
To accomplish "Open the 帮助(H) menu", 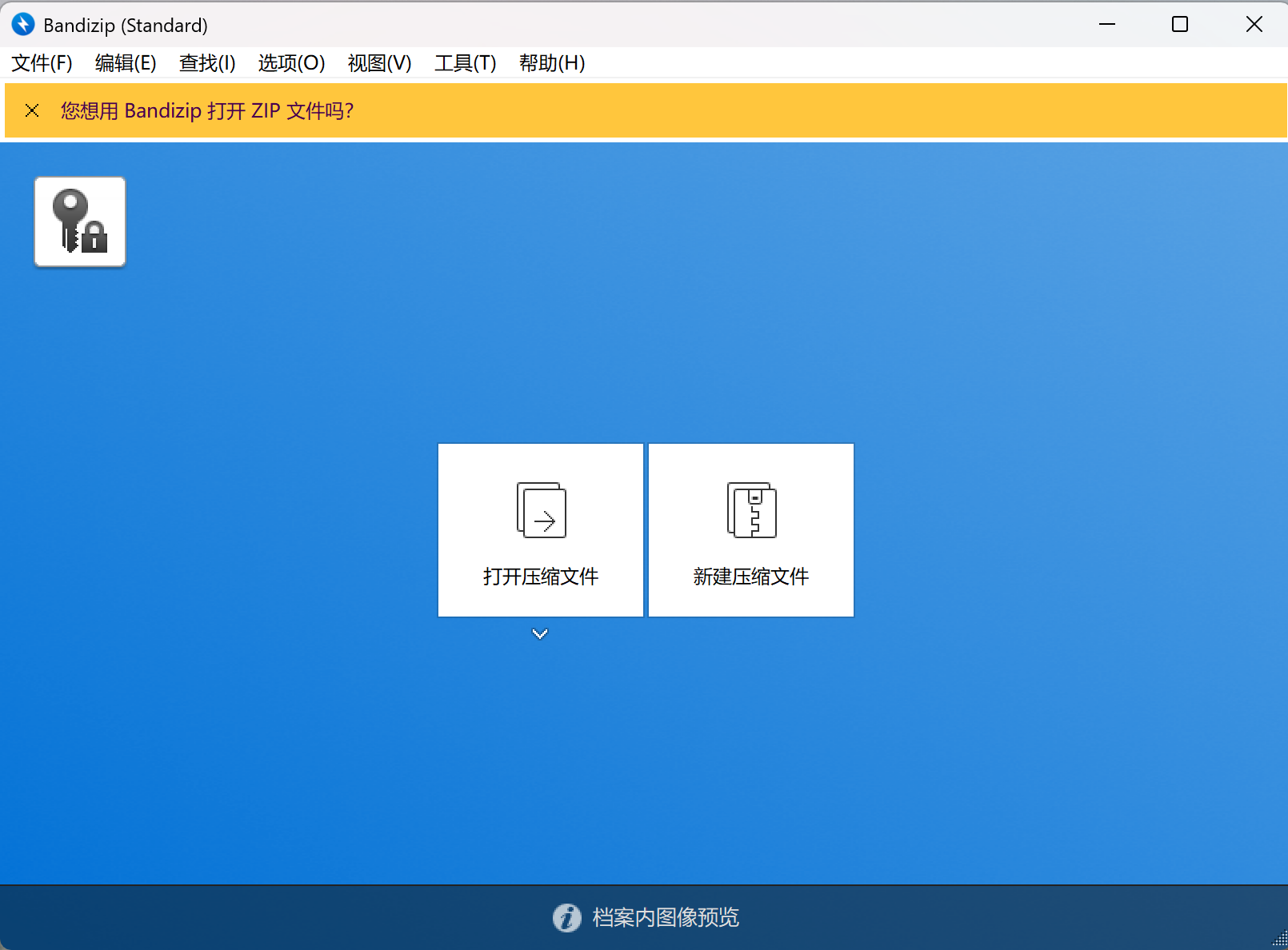I will 552,63.
